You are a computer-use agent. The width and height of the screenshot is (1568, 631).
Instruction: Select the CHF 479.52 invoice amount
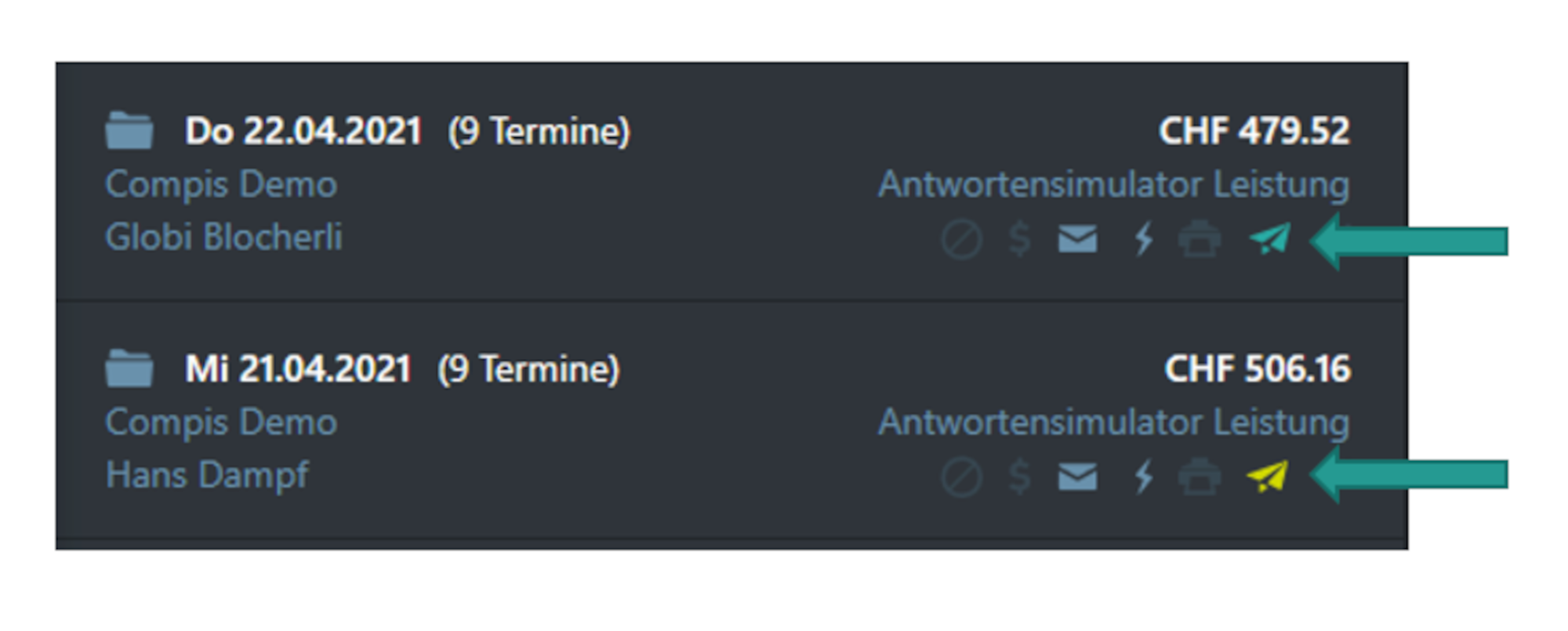point(1254,131)
